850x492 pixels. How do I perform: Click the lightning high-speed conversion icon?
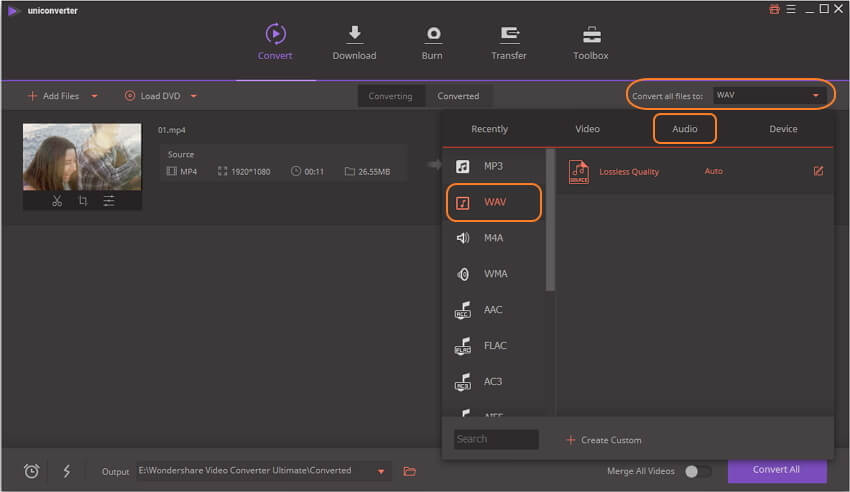tap(67, 471)
